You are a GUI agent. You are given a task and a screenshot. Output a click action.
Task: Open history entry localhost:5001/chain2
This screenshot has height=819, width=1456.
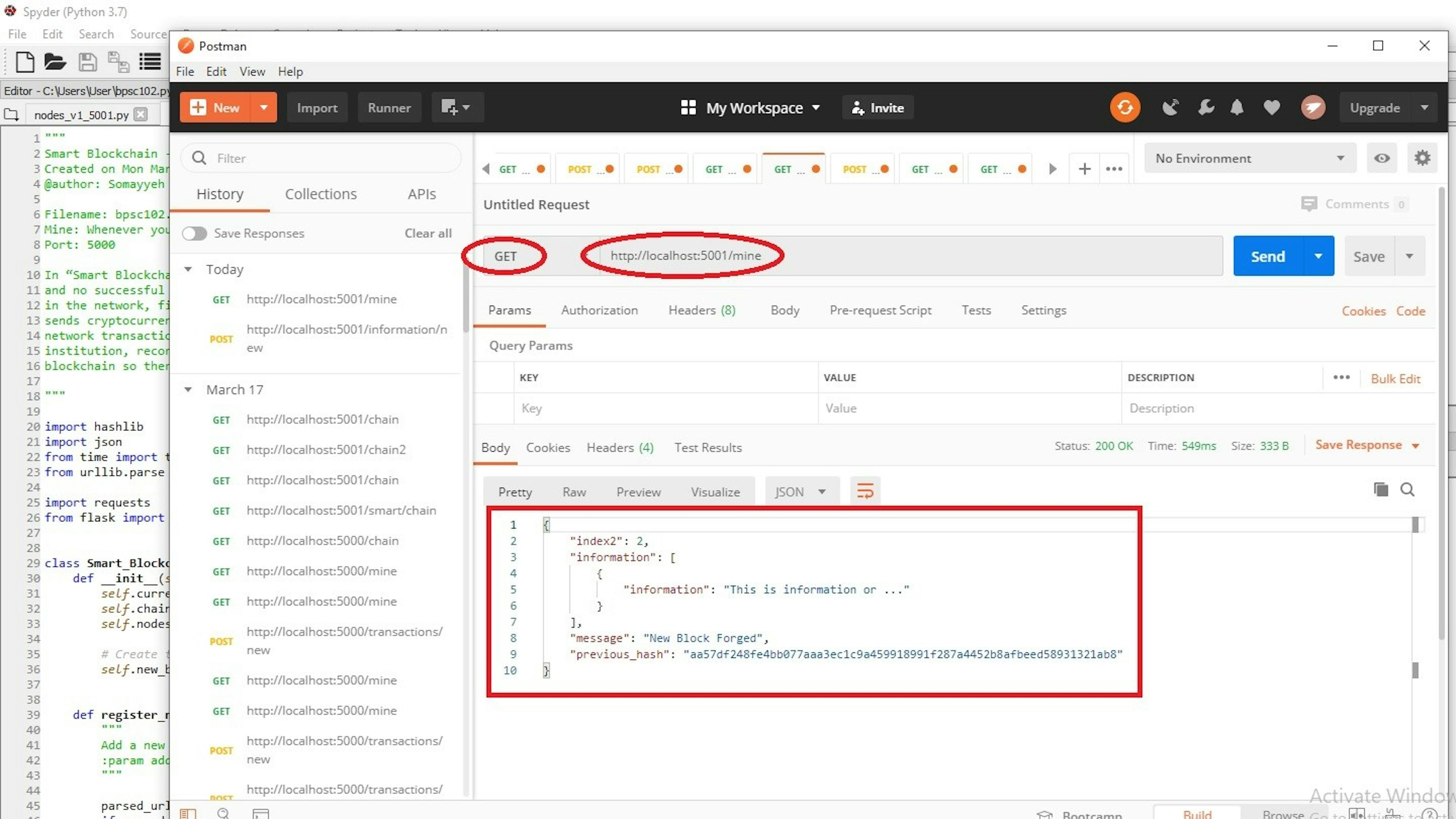click(326, 450)
